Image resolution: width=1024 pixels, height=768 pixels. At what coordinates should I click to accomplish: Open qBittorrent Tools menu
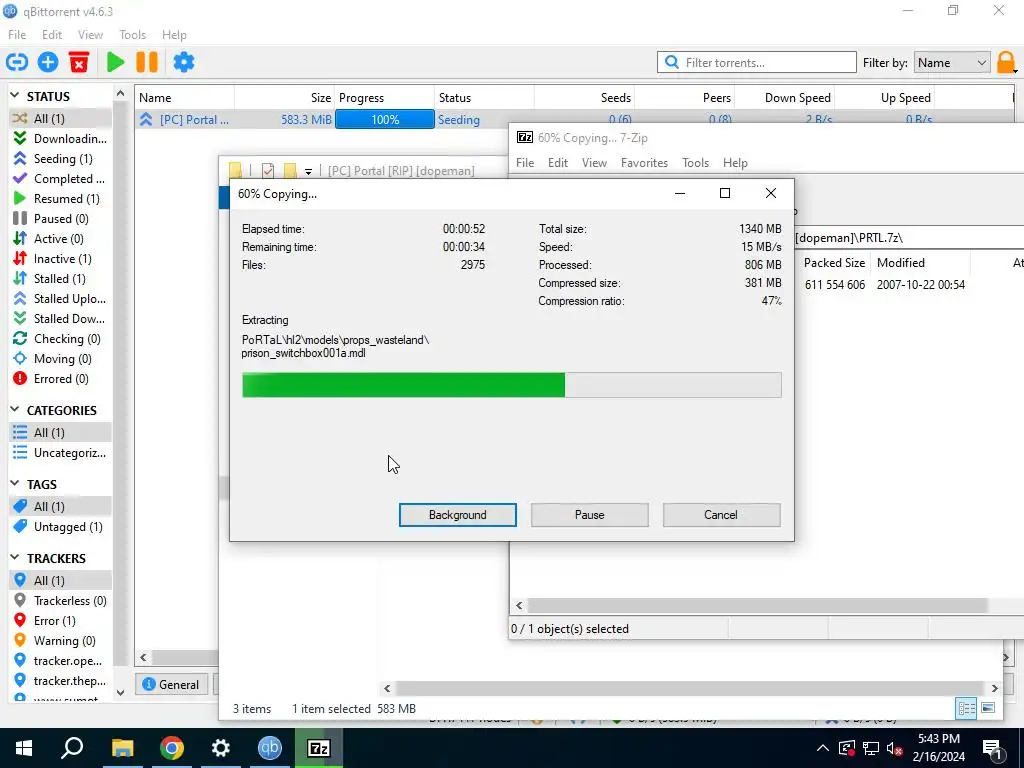pyautogui.click(x=133, y=35)
